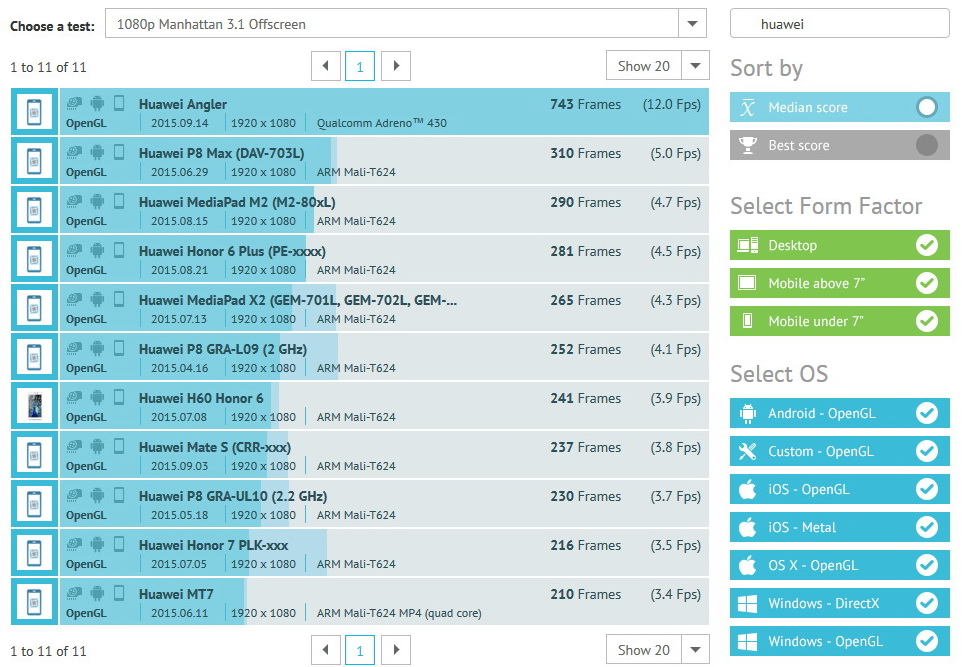Open the Huawei MediaPad M2 (M2-80xL) result
The image size is (963, 667).
click(x=237, y=203)
